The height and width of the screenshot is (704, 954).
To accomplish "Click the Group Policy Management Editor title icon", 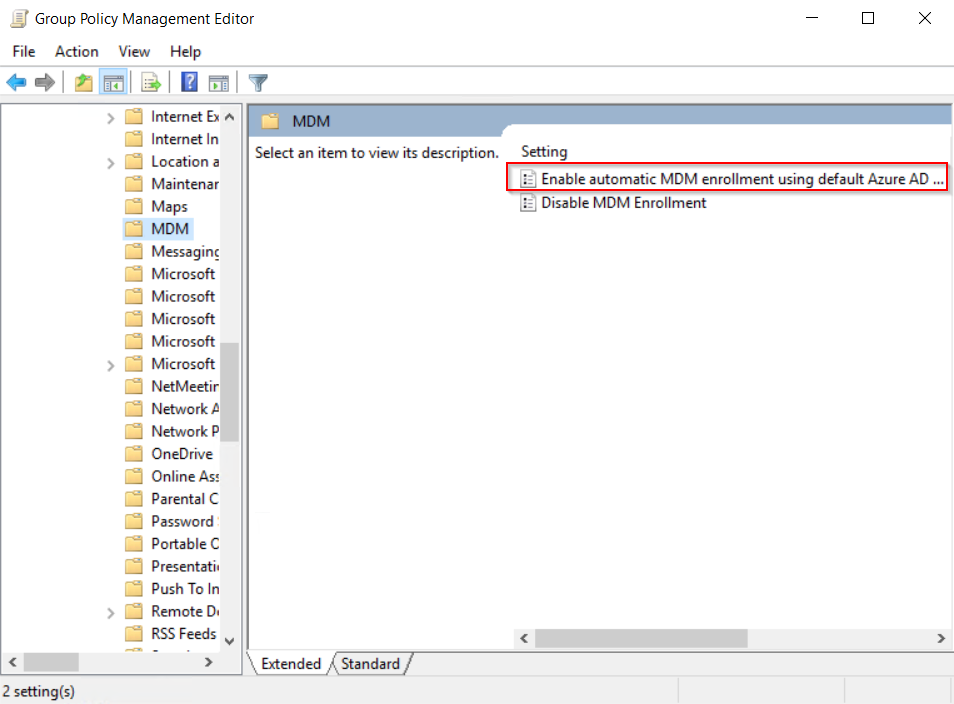I will coord(19,19).
